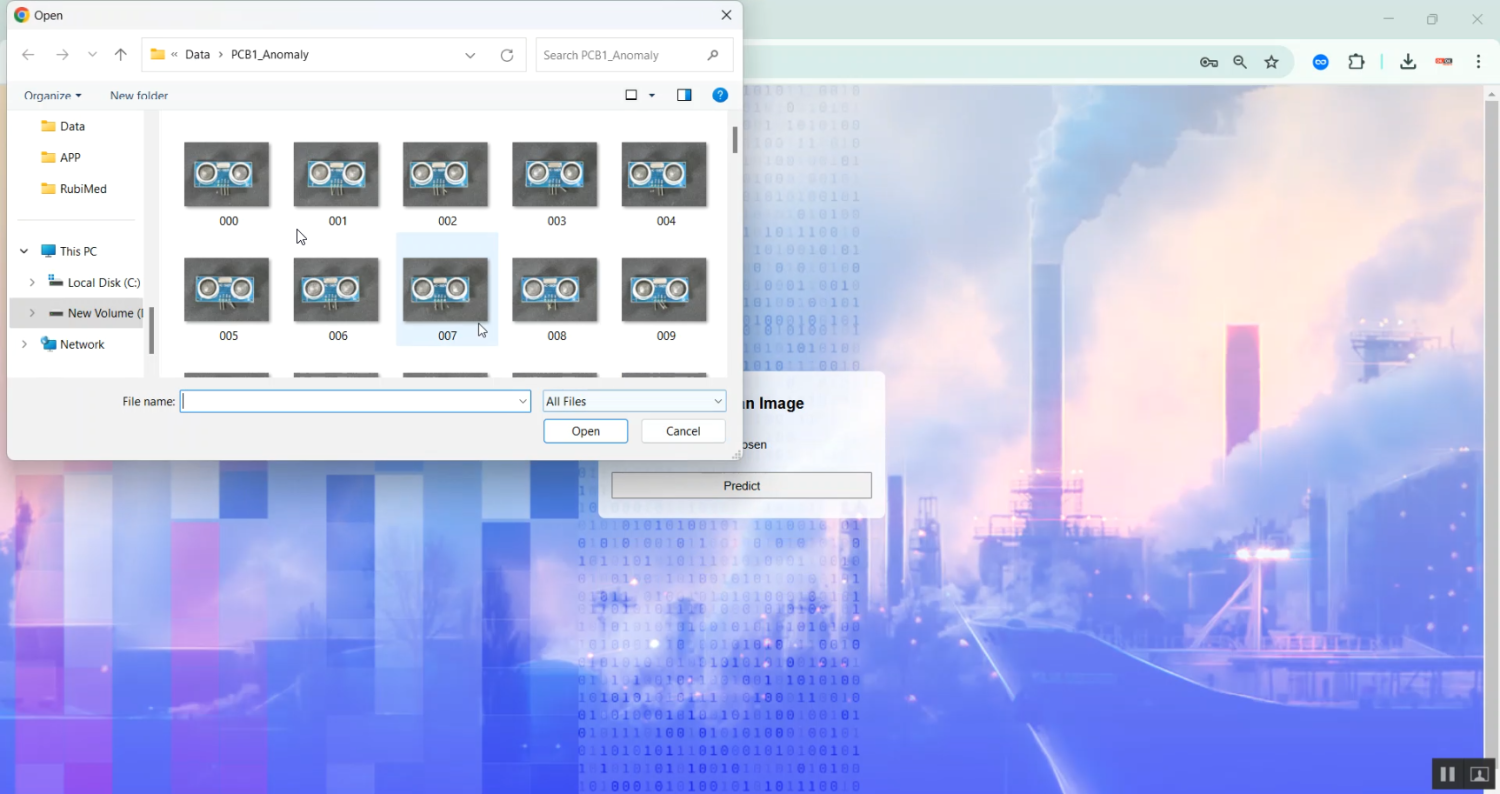
Task: Open the Organize menu
Action: tap(52, 96)
